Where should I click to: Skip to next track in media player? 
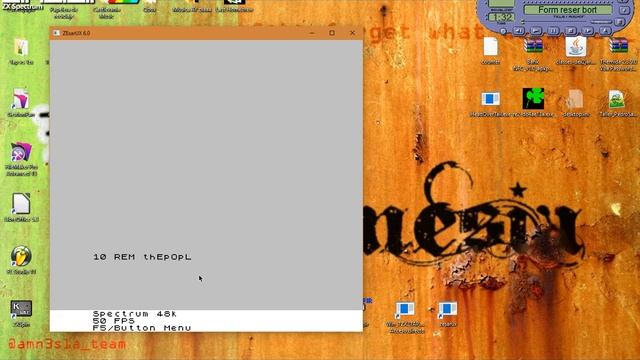[x=588, y=31]
